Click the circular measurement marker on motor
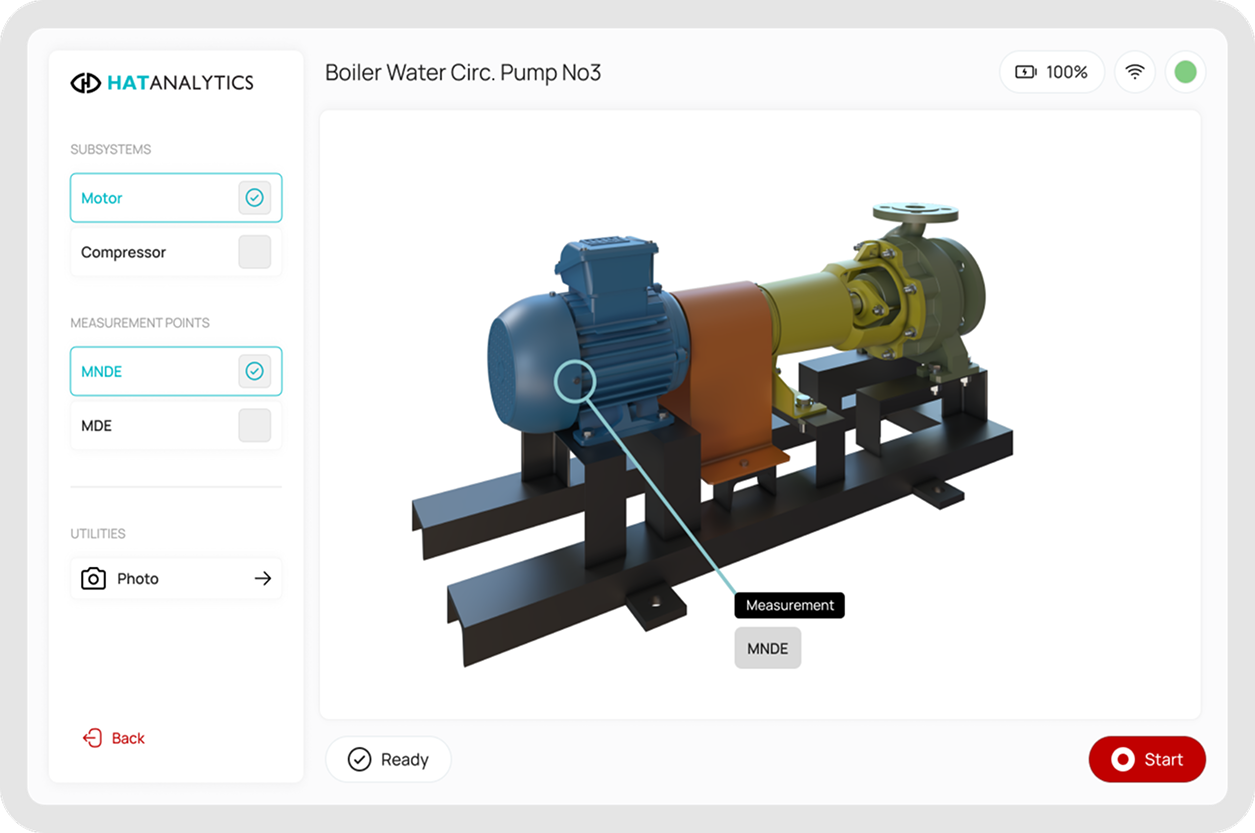The height and width of the screenshot is (833, 1255). [x=573, y=380]
